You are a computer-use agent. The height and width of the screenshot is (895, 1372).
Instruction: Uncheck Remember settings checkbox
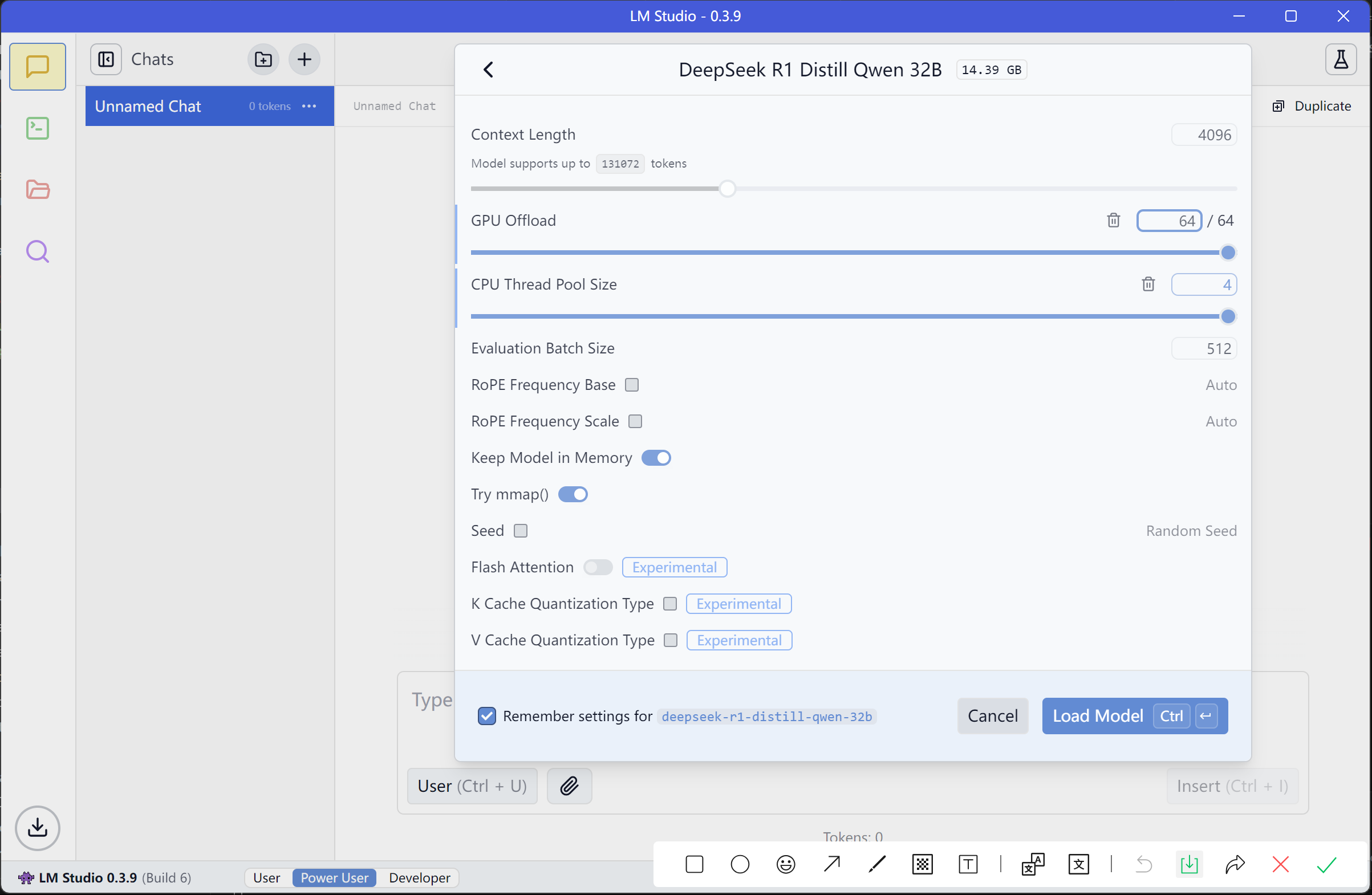point(486,716)
